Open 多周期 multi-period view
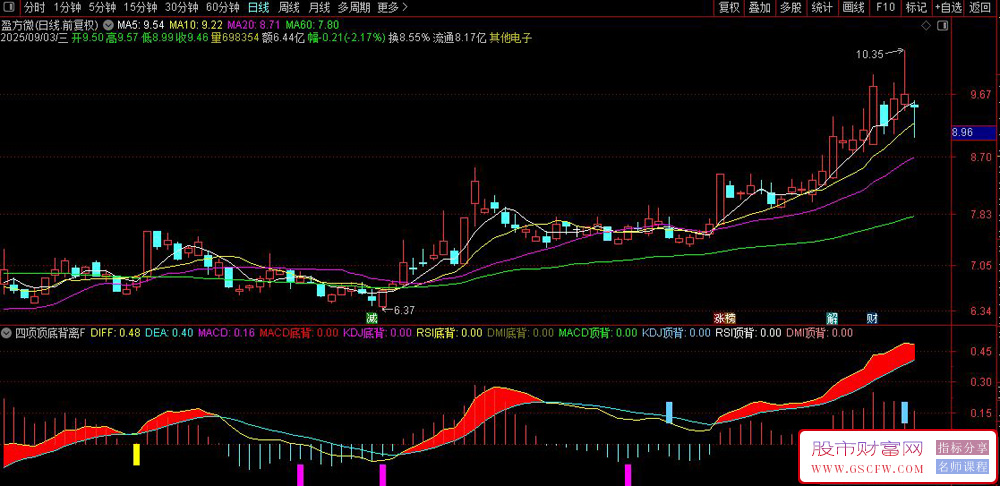Image resolution: width=1000 pixels, height=486 pixels. (x=353, y=8)
